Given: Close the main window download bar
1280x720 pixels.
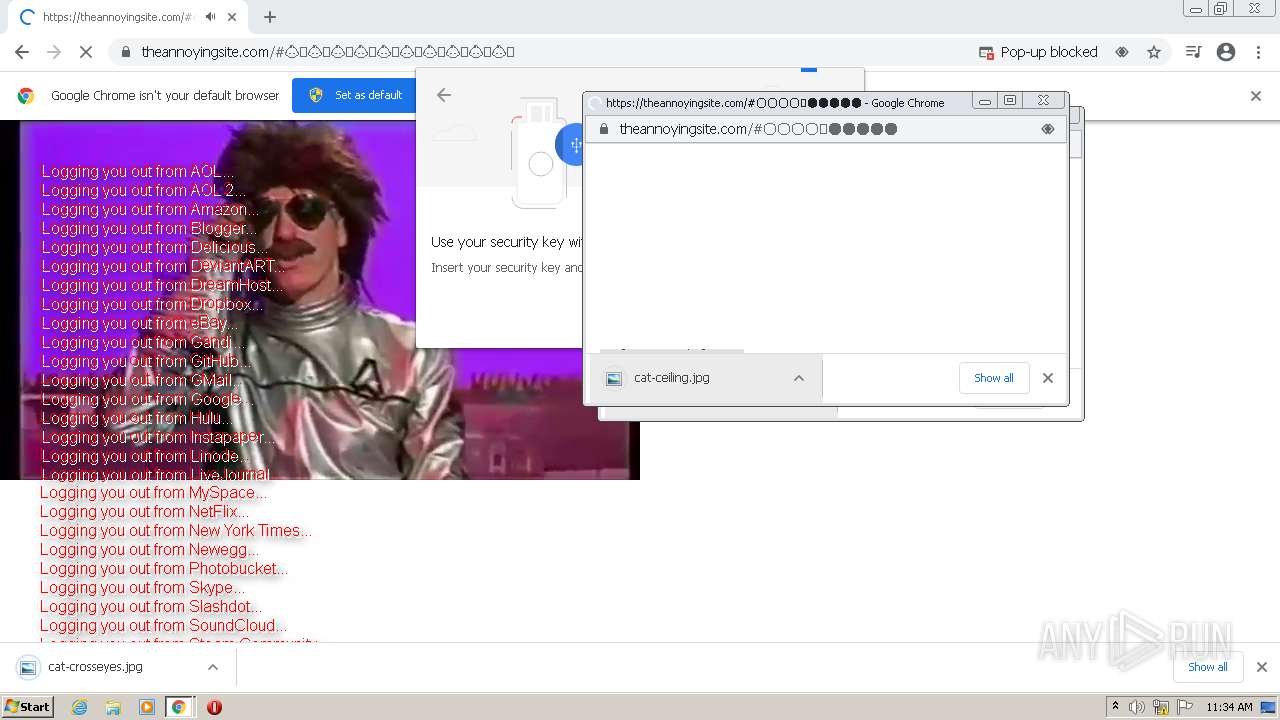Looking at the screenshot, I should click(1262, 667).
